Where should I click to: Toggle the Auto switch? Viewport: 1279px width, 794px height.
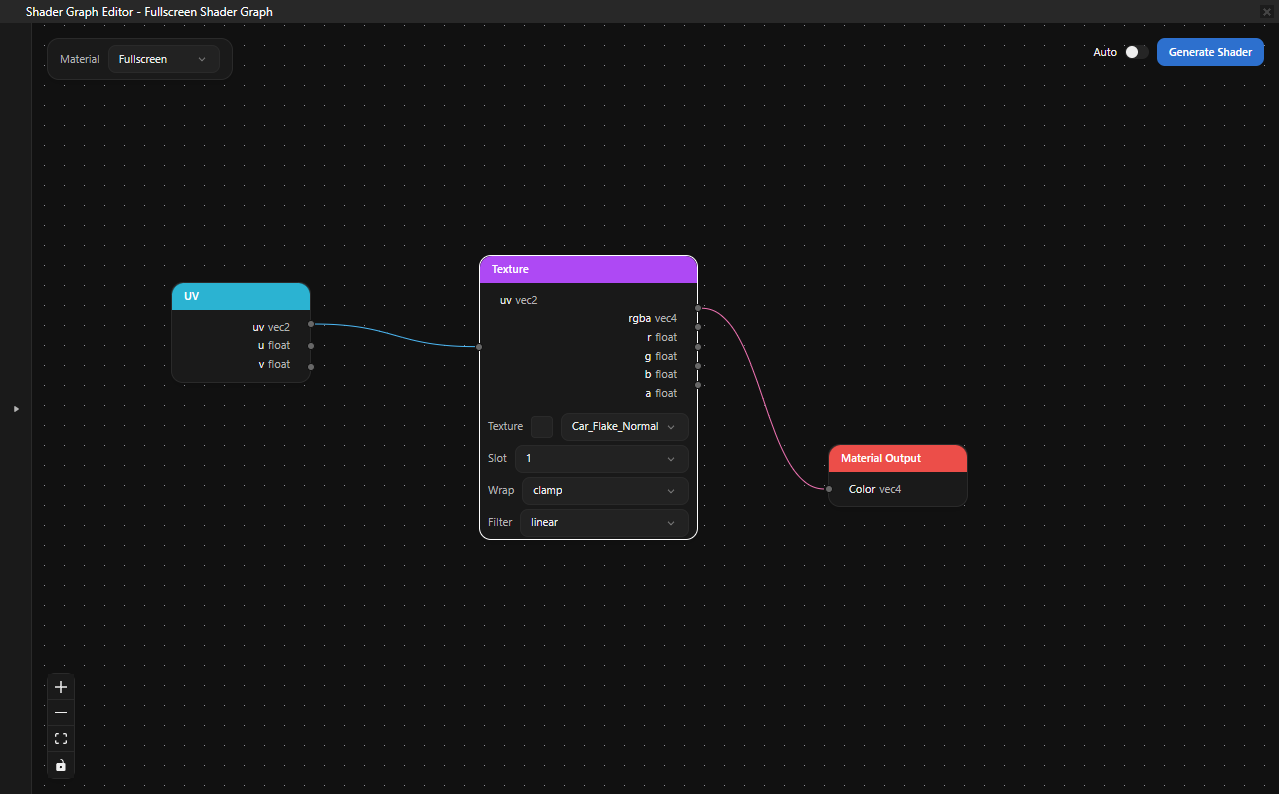pos(1136,52)
